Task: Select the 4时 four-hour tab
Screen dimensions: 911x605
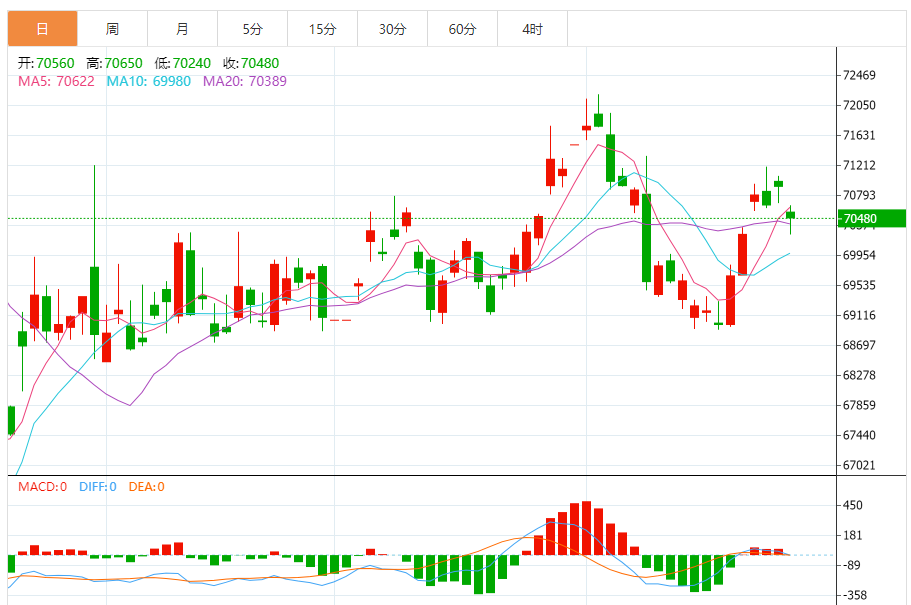Action: click(532, 29)
